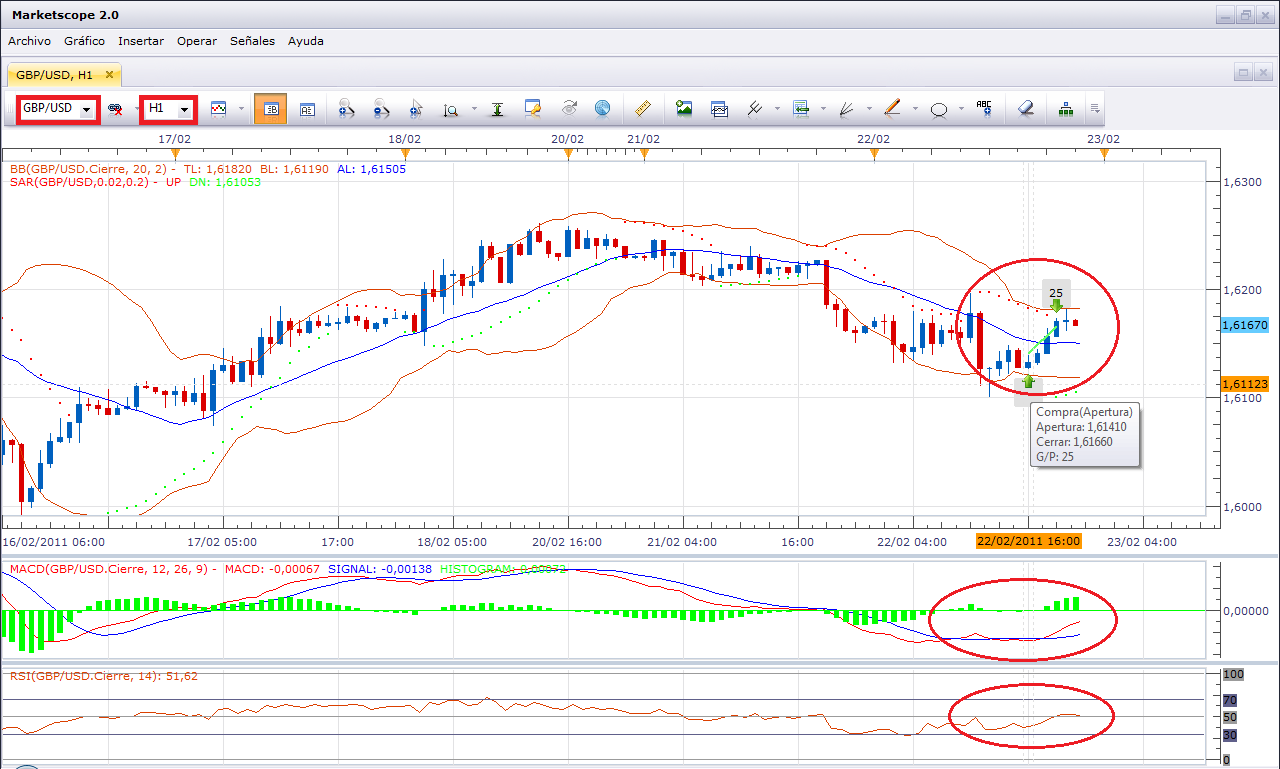Open the Insertar menu
The height and width of the screenshot is (769, 1280).
click(x=141, y=41)
